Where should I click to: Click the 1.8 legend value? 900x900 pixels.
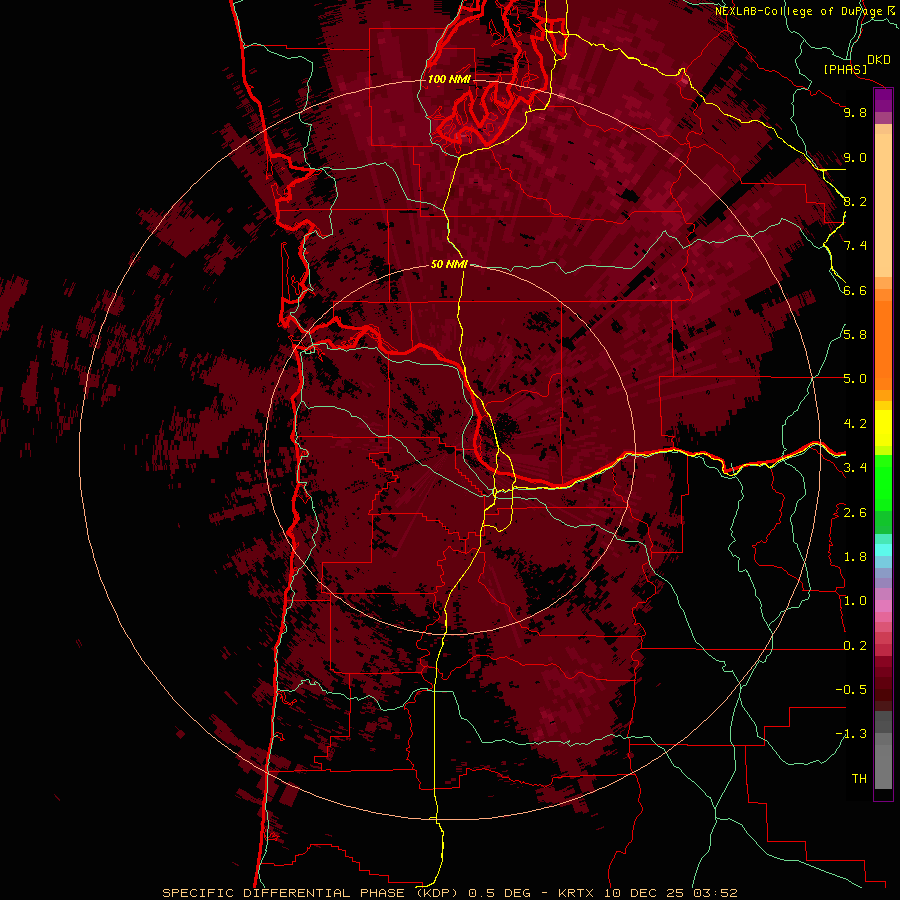(x=855, y=557)
